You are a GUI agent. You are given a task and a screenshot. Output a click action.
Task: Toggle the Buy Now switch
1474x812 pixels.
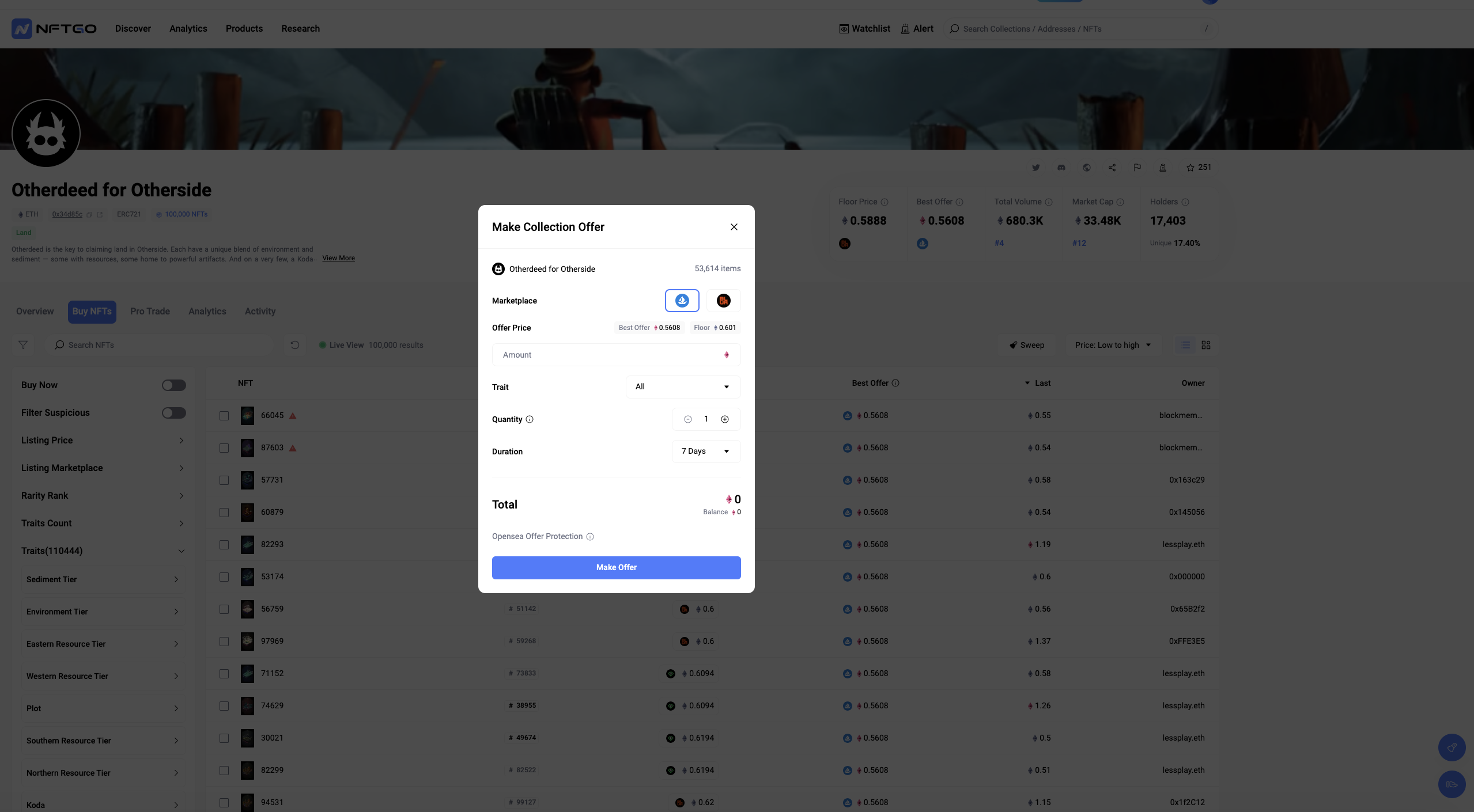[173, 385]
